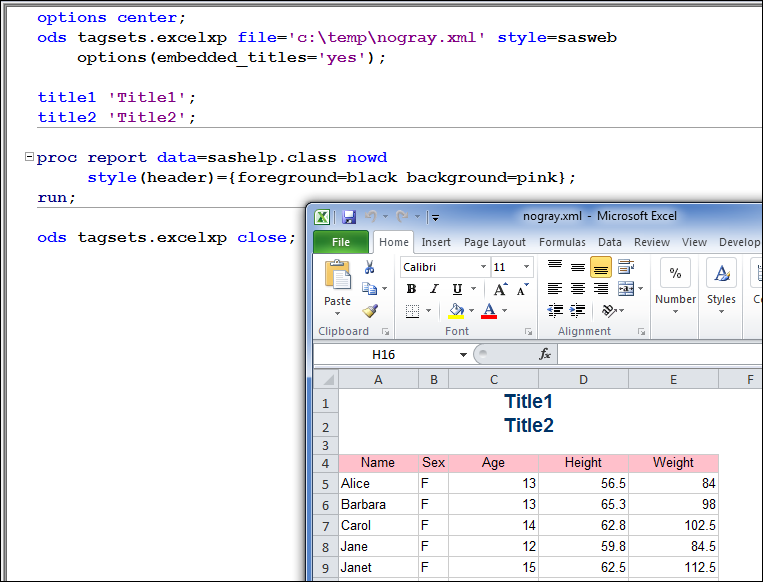The width and height of the screenshot is (763, 582).
Task: Toggle Bold formatting
Action: point(411,289)
